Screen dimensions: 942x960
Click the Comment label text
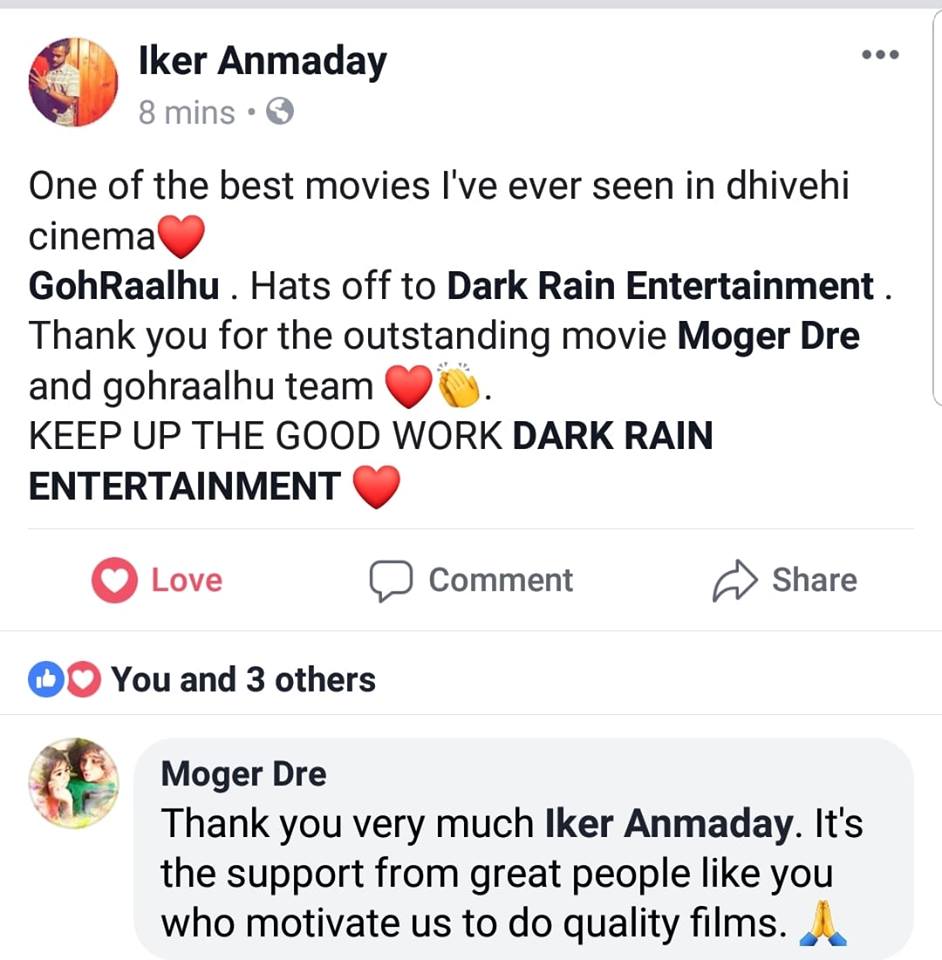(x=501, y=580)
